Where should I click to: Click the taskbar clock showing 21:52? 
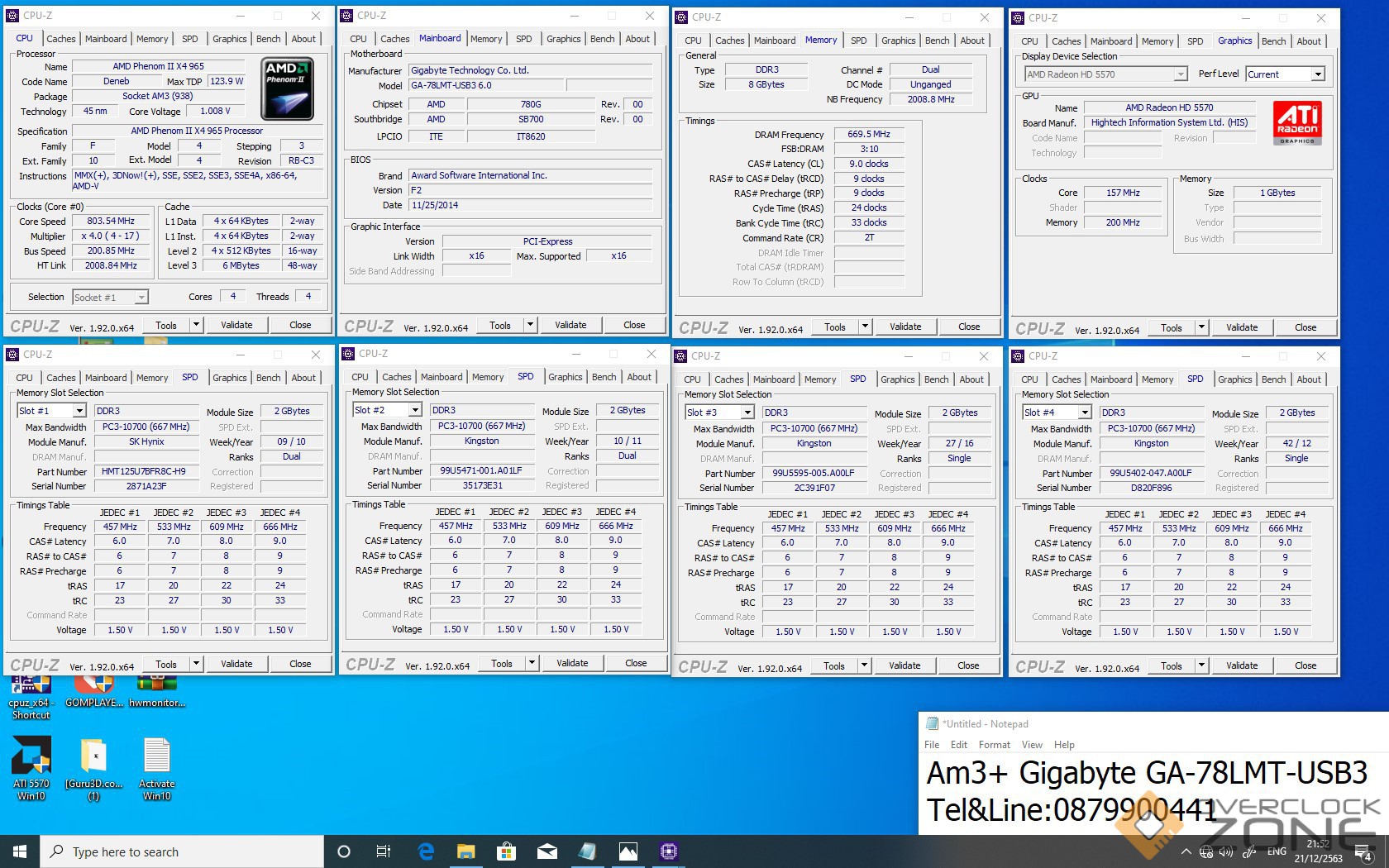click(1319, 851)
